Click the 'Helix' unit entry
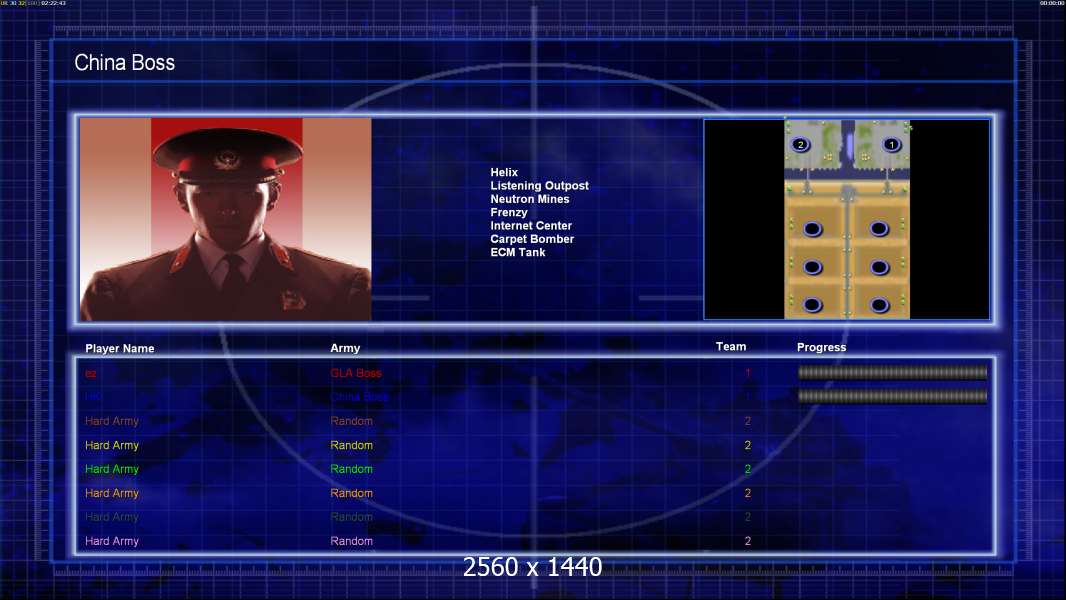The height and width of the screenshot is (600, 1066). click(504, 173)
